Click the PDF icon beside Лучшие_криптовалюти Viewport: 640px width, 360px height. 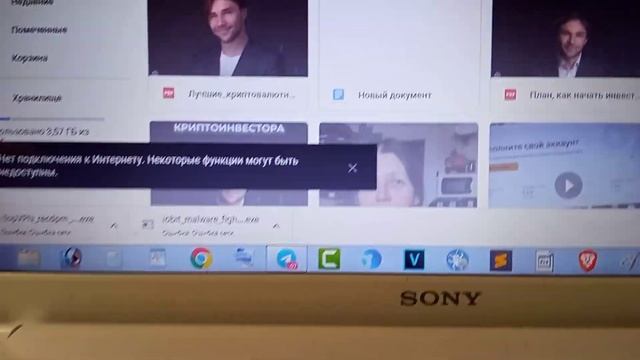(169, 93)
